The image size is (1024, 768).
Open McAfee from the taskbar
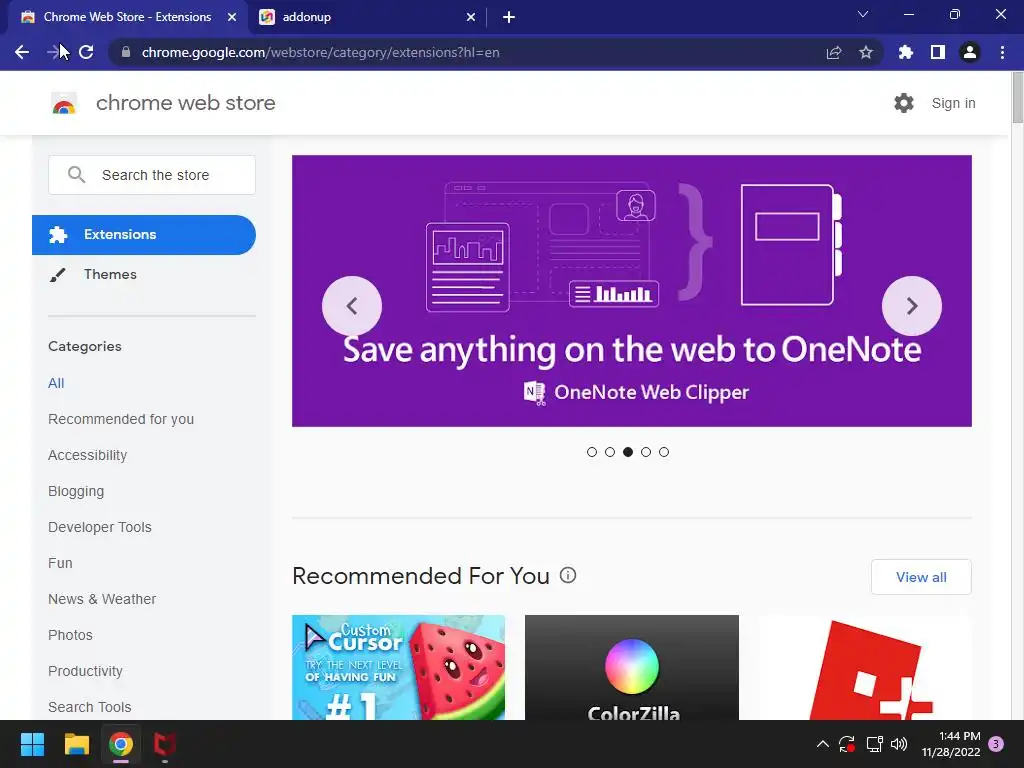click(x=165, y=744)
